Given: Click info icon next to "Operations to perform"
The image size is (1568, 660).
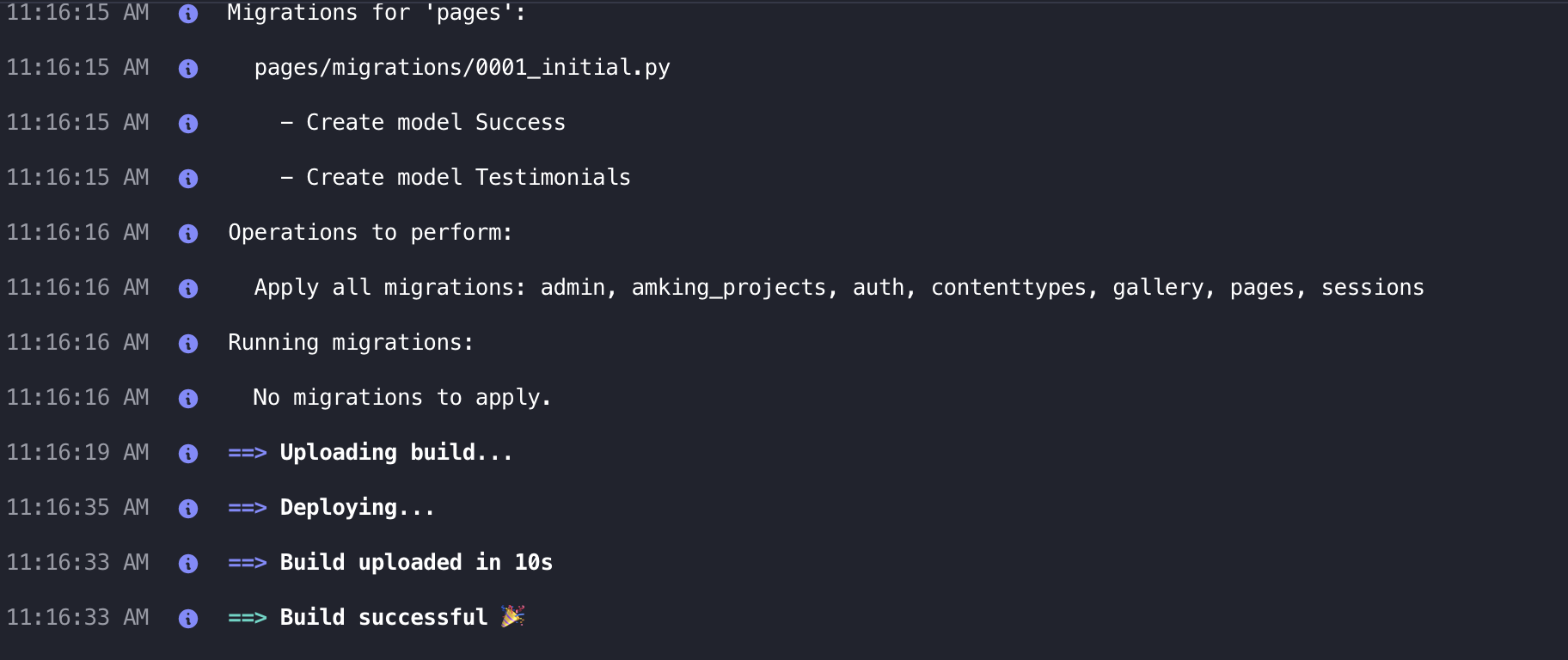Looking at the screenshot, I should (188, 234).
